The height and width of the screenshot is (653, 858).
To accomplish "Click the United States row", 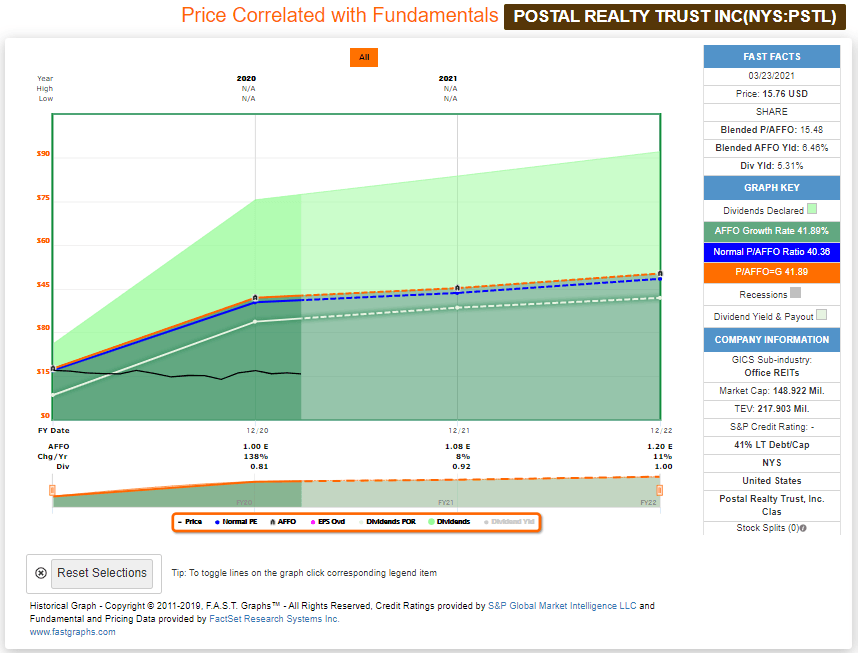I will (772, 481).
